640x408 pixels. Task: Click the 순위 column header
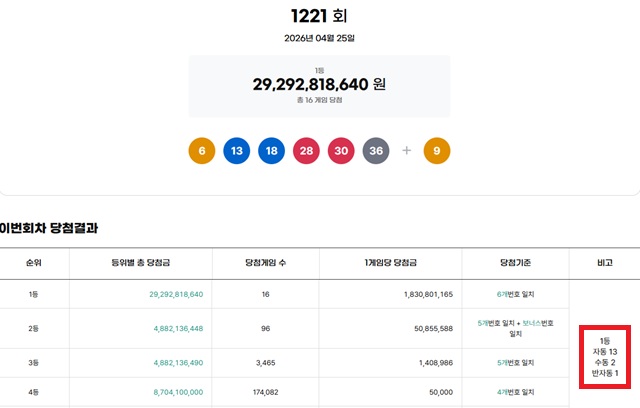(33, 262)
